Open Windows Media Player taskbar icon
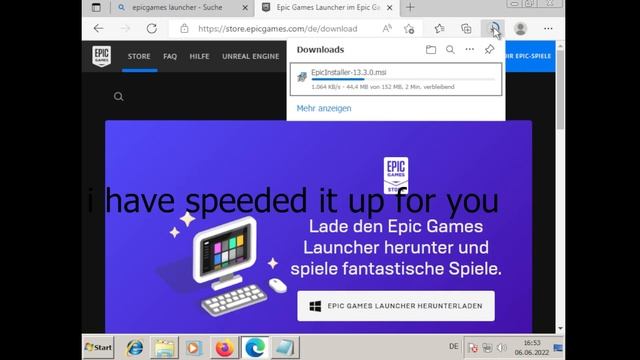The width and height of the screenshot is (640, 360). point(193,348)
